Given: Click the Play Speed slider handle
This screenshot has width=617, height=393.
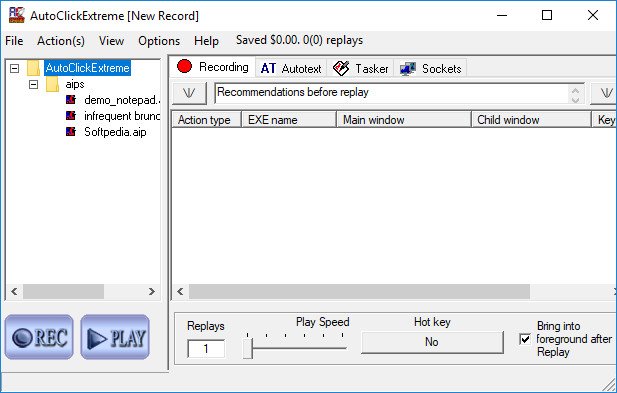Looking at the screenshot, I should click(x=248, y=348).
